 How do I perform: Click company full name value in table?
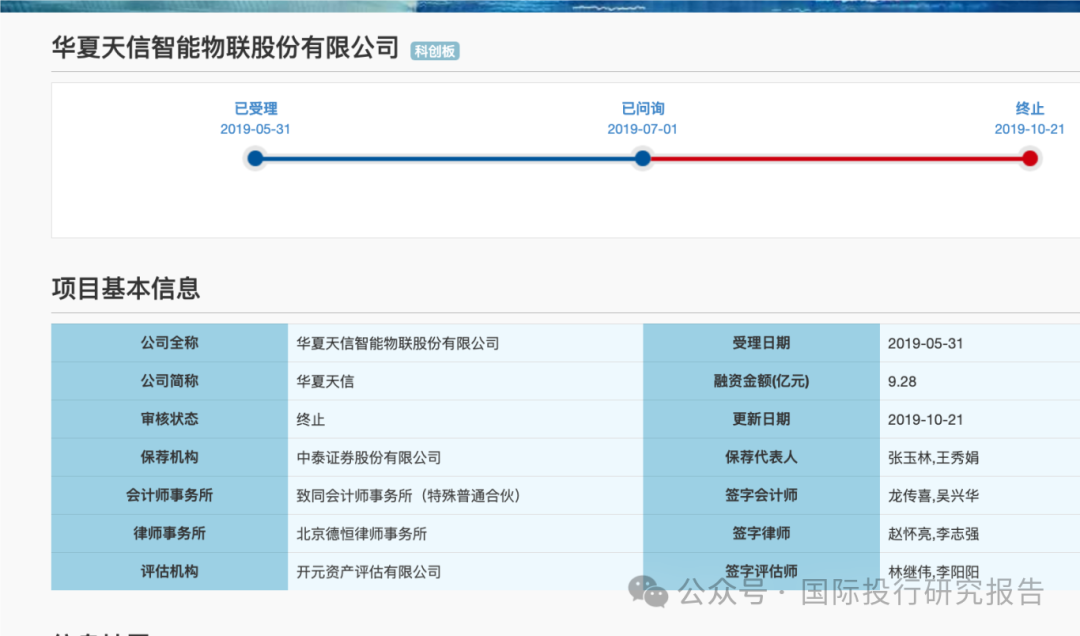[x=466, y=343]
